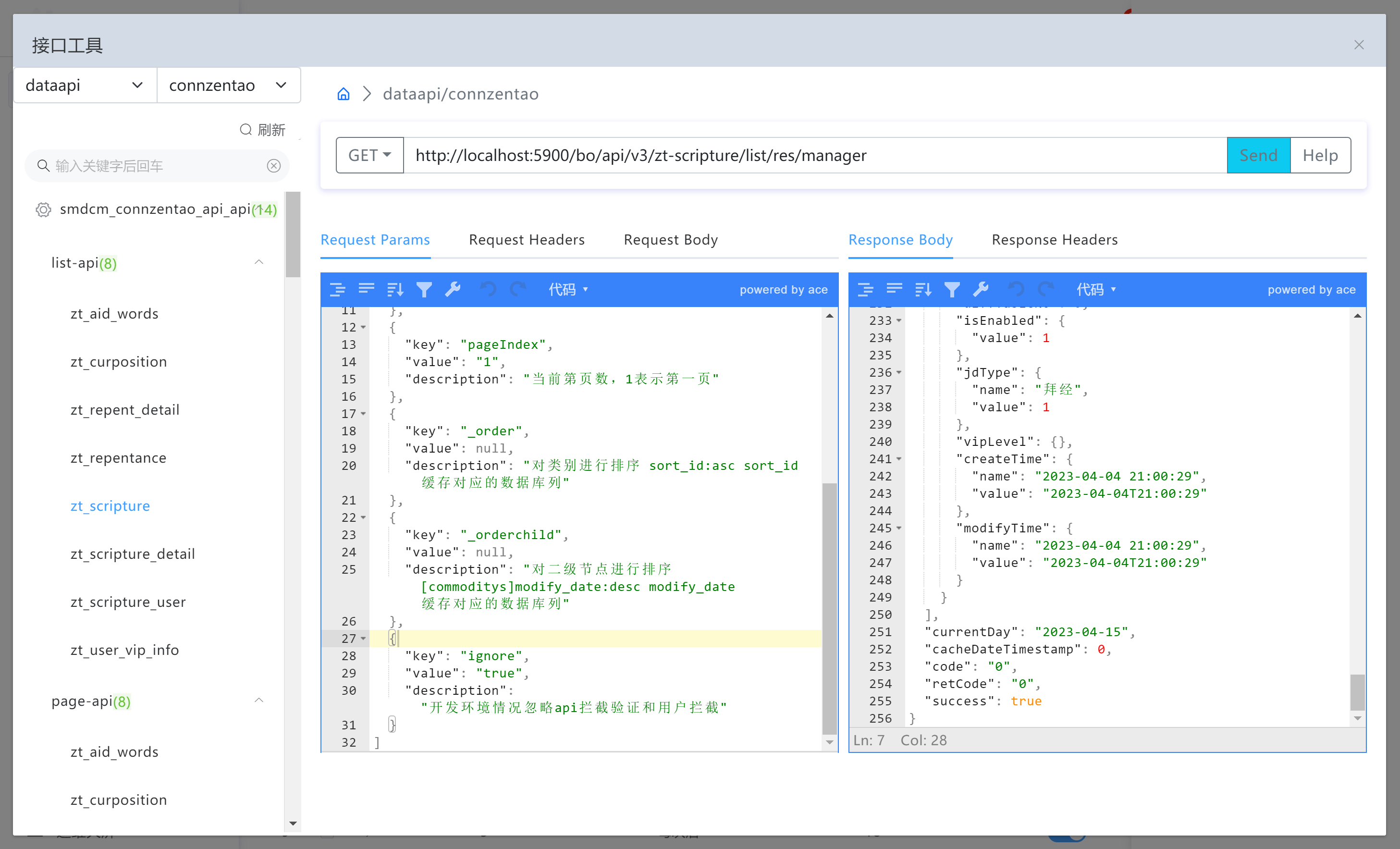Collapse the list-api(8) group

[258, 262]
